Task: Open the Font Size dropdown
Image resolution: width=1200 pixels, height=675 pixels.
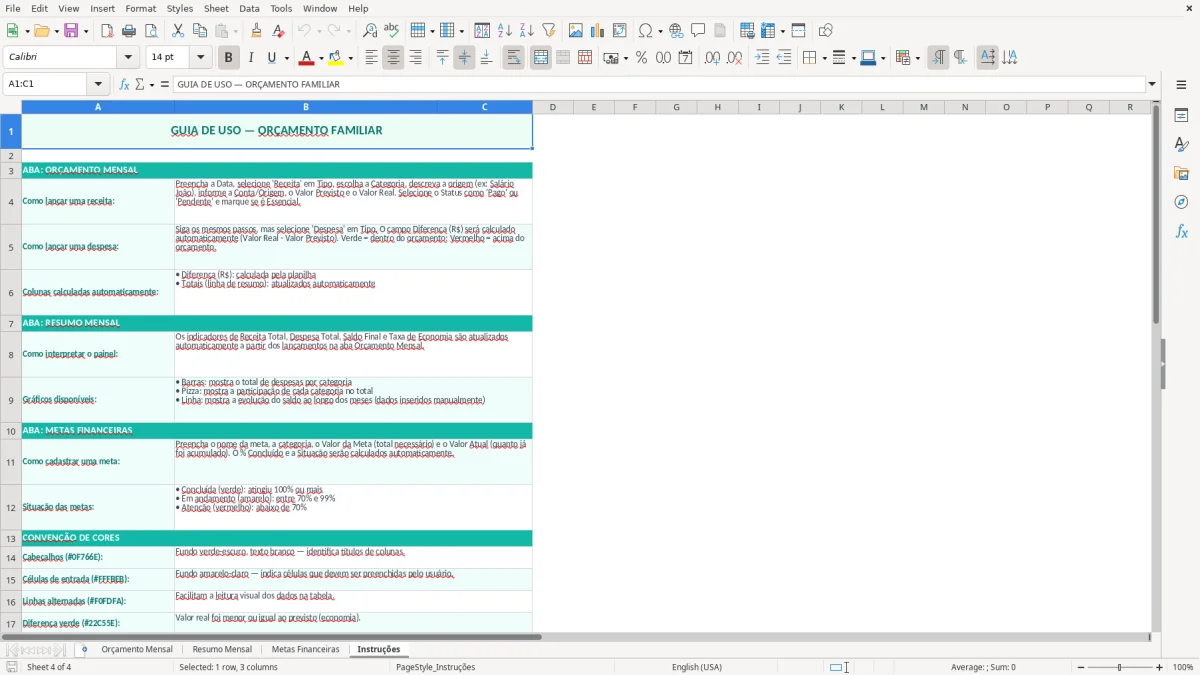Action: click(201, 58)
